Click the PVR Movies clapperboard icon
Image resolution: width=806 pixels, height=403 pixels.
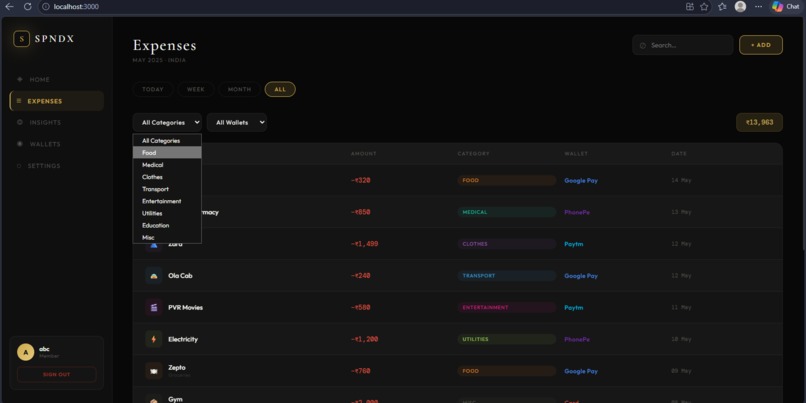(154, 307)
